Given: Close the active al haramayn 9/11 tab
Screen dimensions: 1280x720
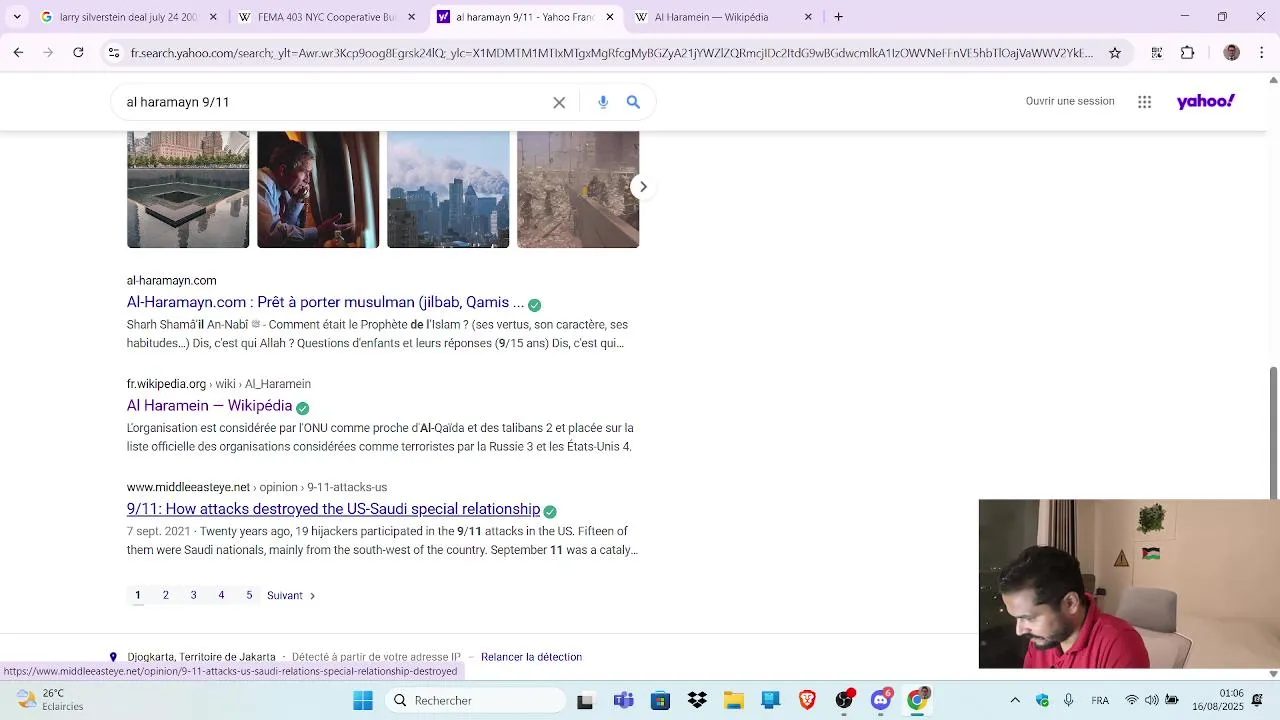Looking at the screenshot, I should coord(610,17).
